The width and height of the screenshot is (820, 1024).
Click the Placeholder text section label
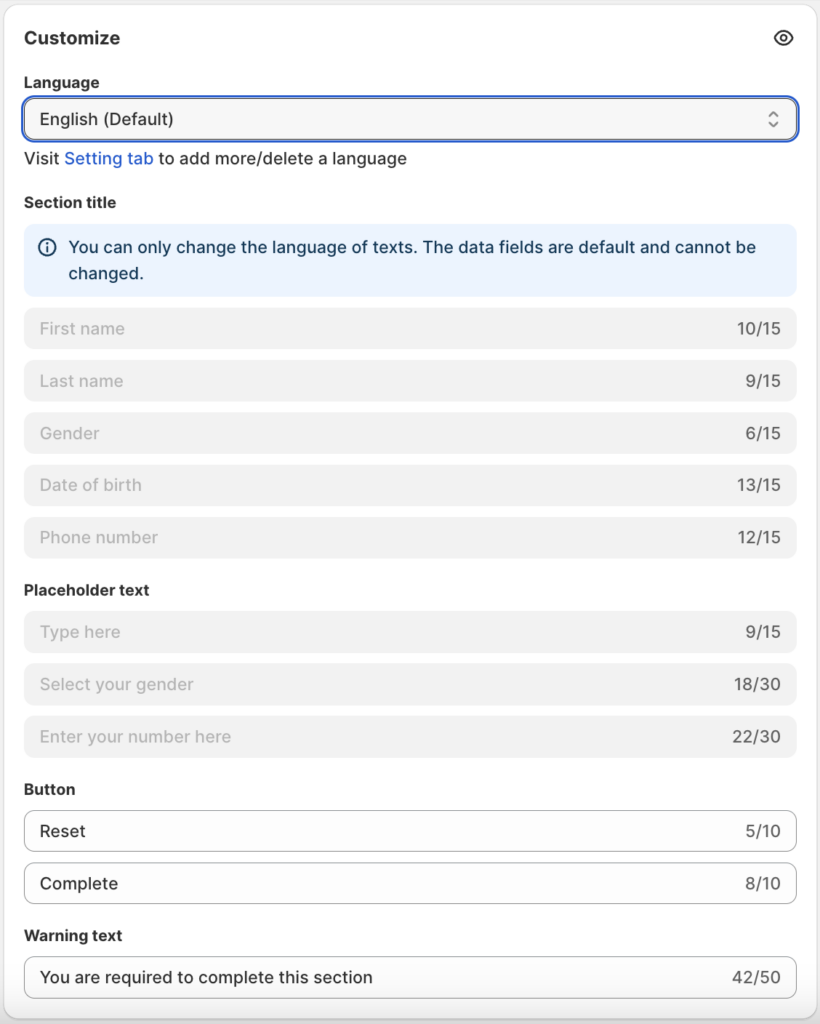tap(86, 590)
